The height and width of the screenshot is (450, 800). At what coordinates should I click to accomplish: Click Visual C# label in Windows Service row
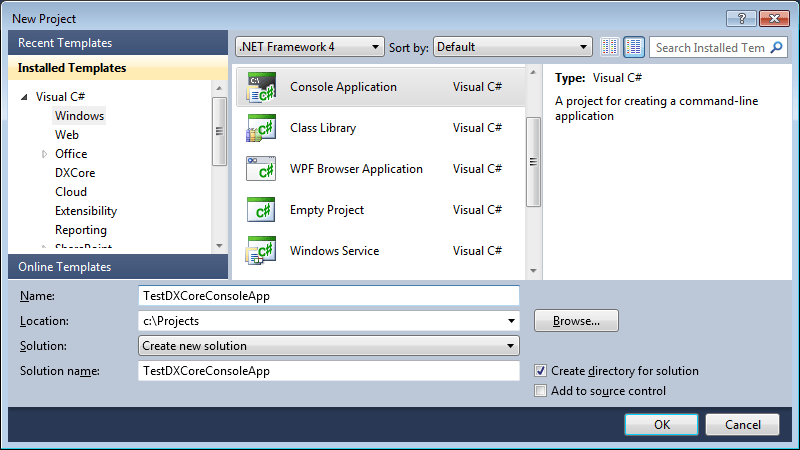(477, 251)
